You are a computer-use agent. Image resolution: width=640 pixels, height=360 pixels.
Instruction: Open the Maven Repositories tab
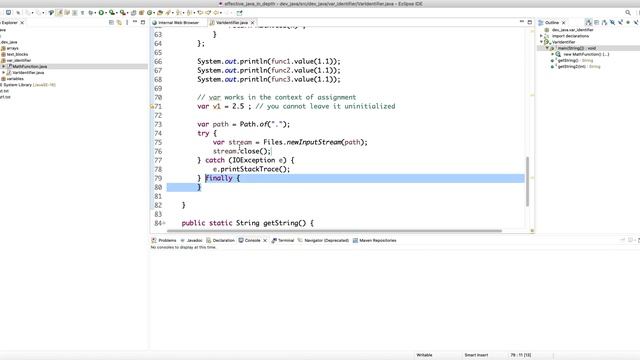point(374,240)
